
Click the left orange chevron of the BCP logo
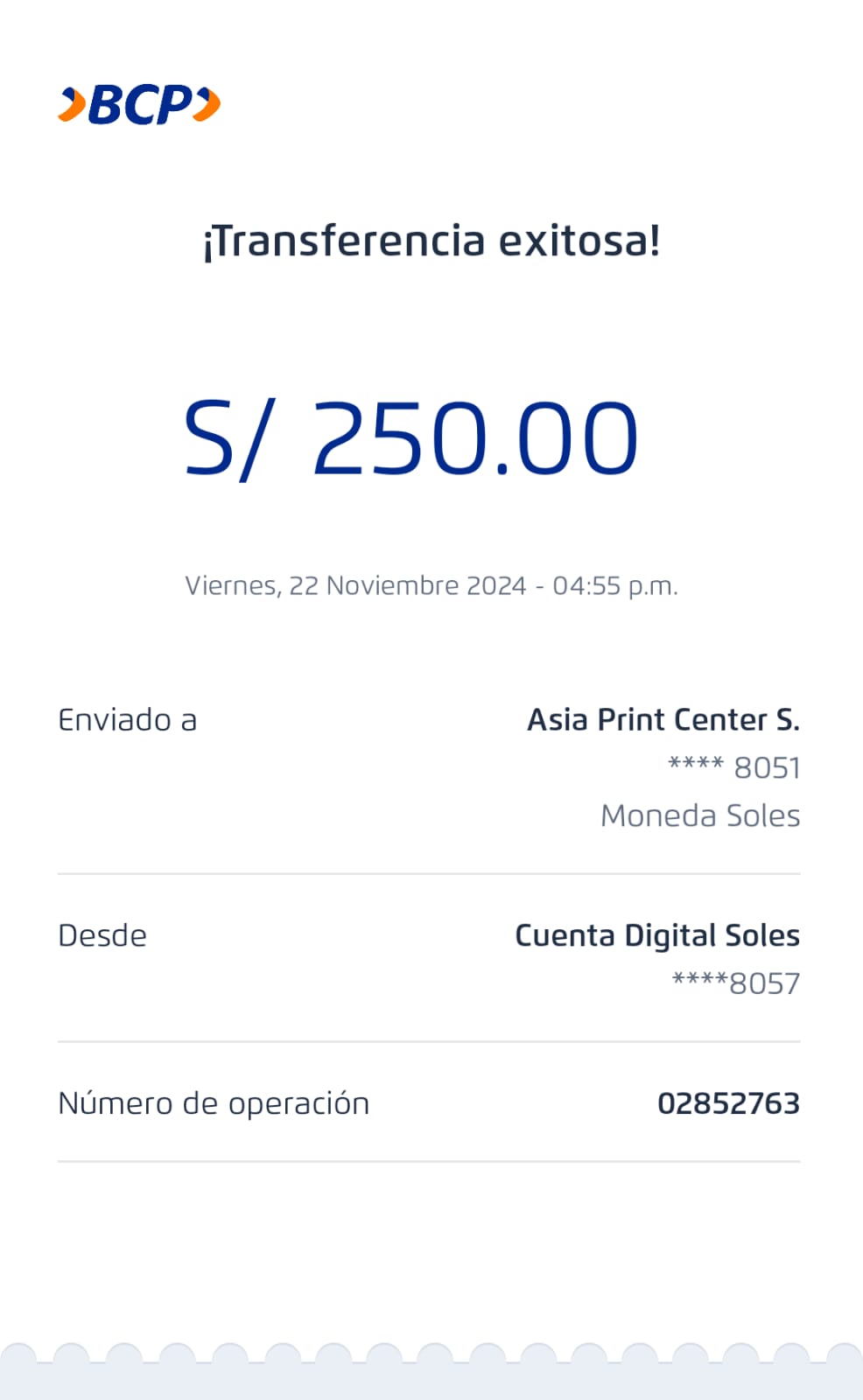pos(72,105)
